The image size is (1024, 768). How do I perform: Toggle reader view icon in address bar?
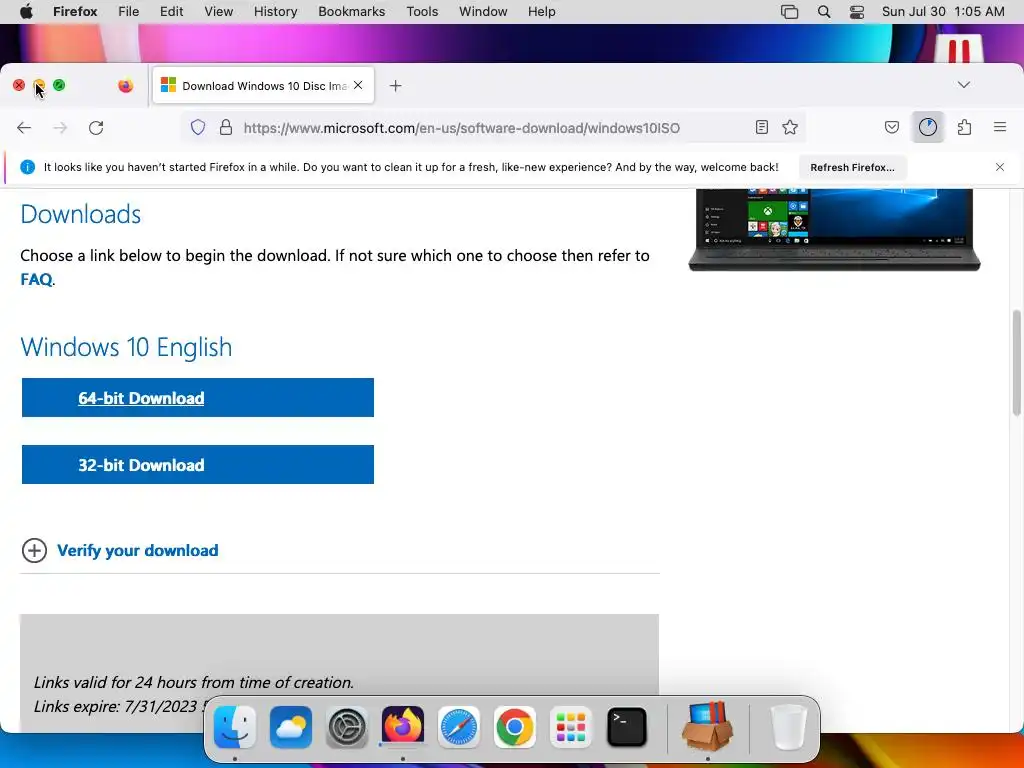coord(761,127)
